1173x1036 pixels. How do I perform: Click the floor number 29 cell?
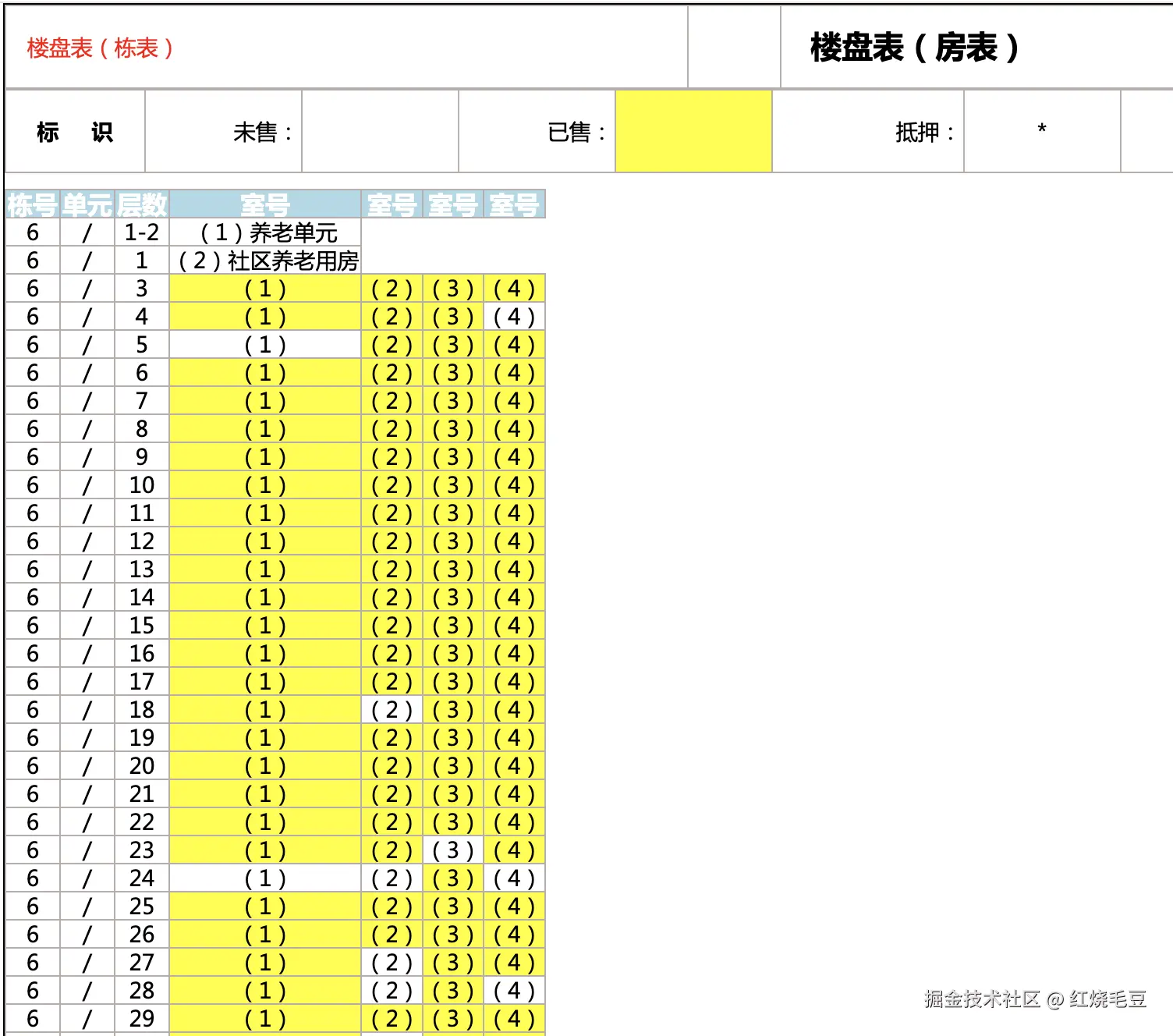click(142, 1018)
